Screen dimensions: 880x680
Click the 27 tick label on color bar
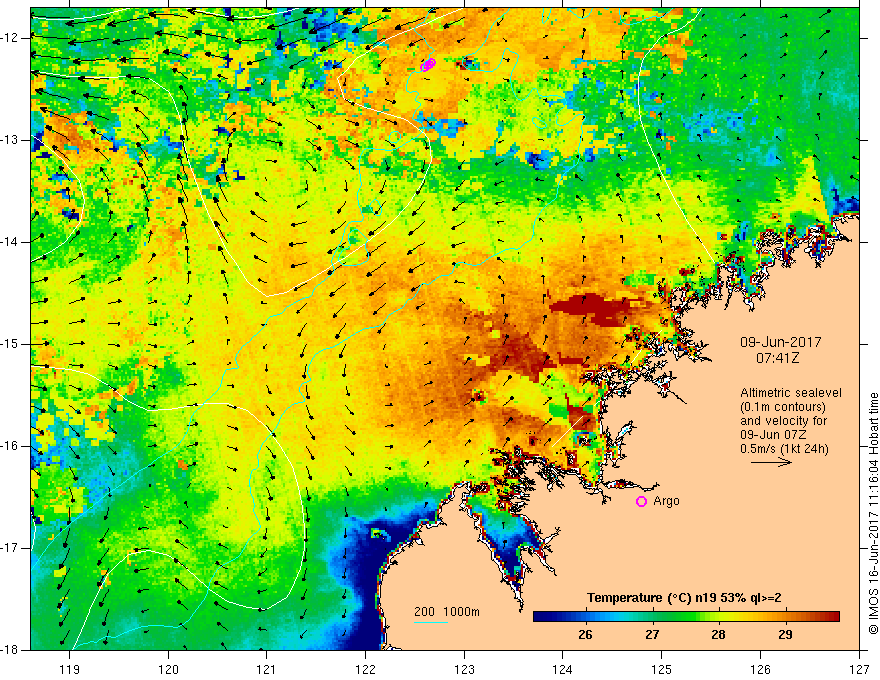652,635
